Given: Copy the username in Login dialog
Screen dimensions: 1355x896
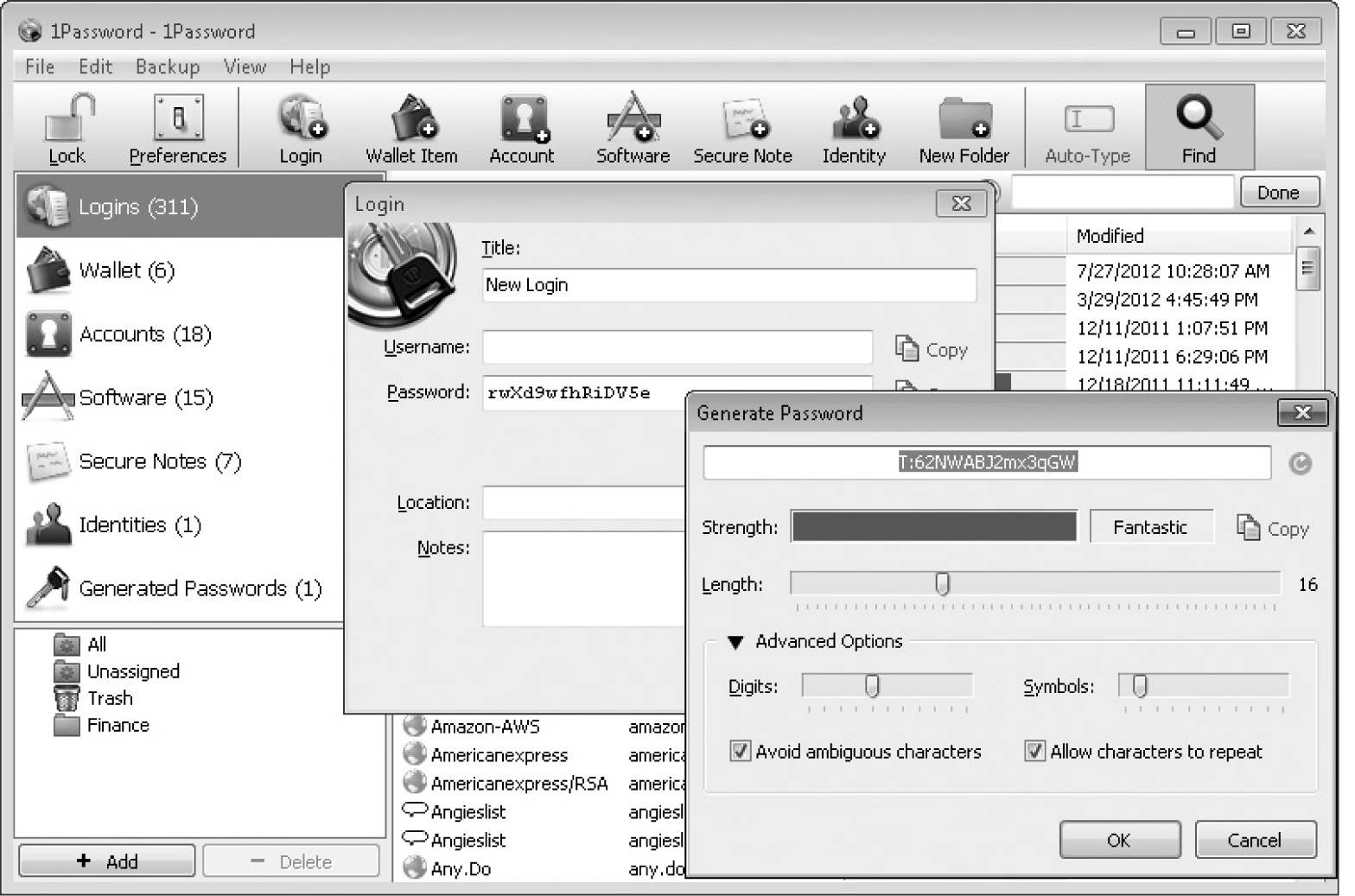Looking at the screenshot, I should coord(932,349).
